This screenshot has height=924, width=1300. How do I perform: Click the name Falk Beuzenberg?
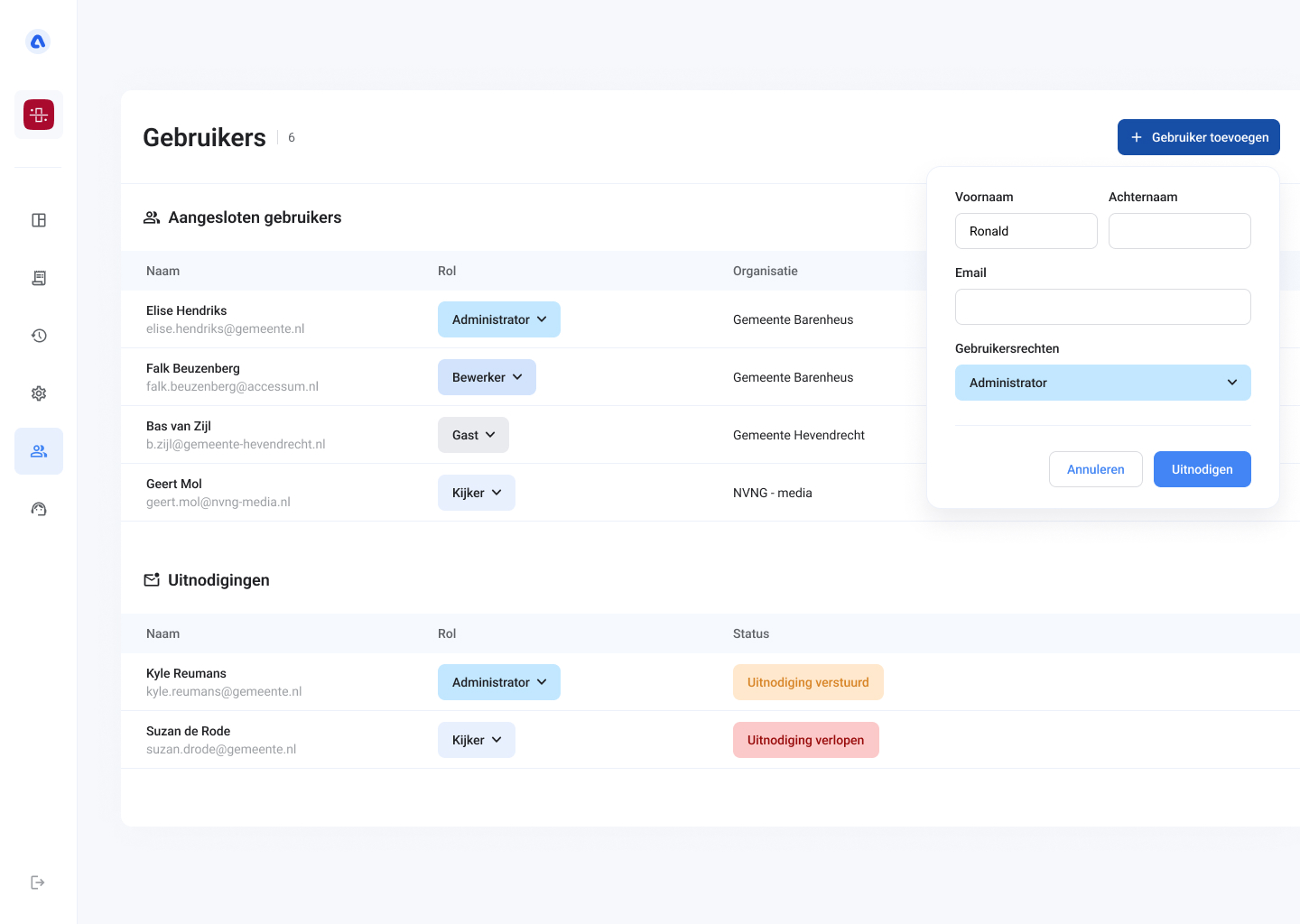pyautogui.click(x=193, y=368)
